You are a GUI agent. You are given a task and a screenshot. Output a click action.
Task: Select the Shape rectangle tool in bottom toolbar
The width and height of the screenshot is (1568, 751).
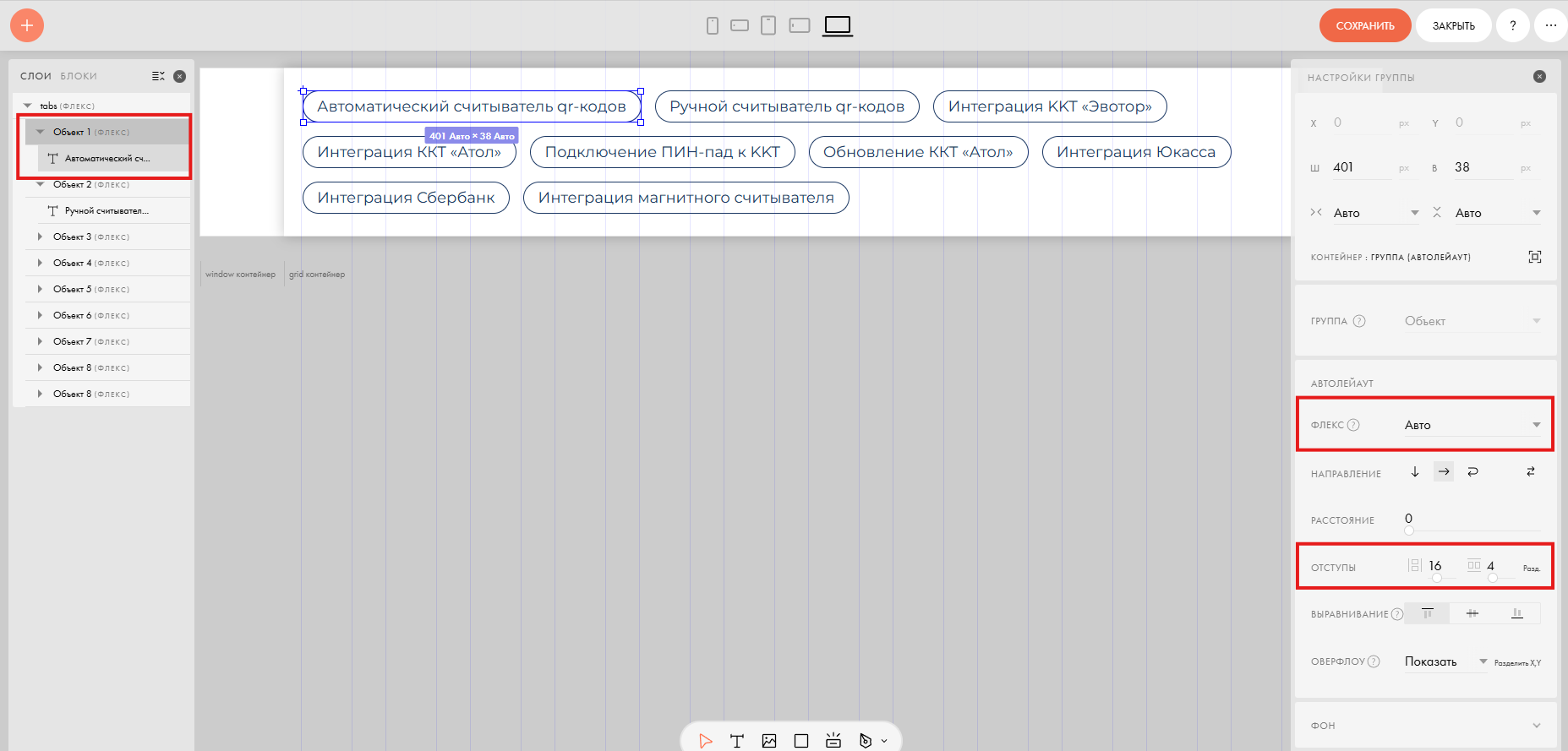(801, 741)
